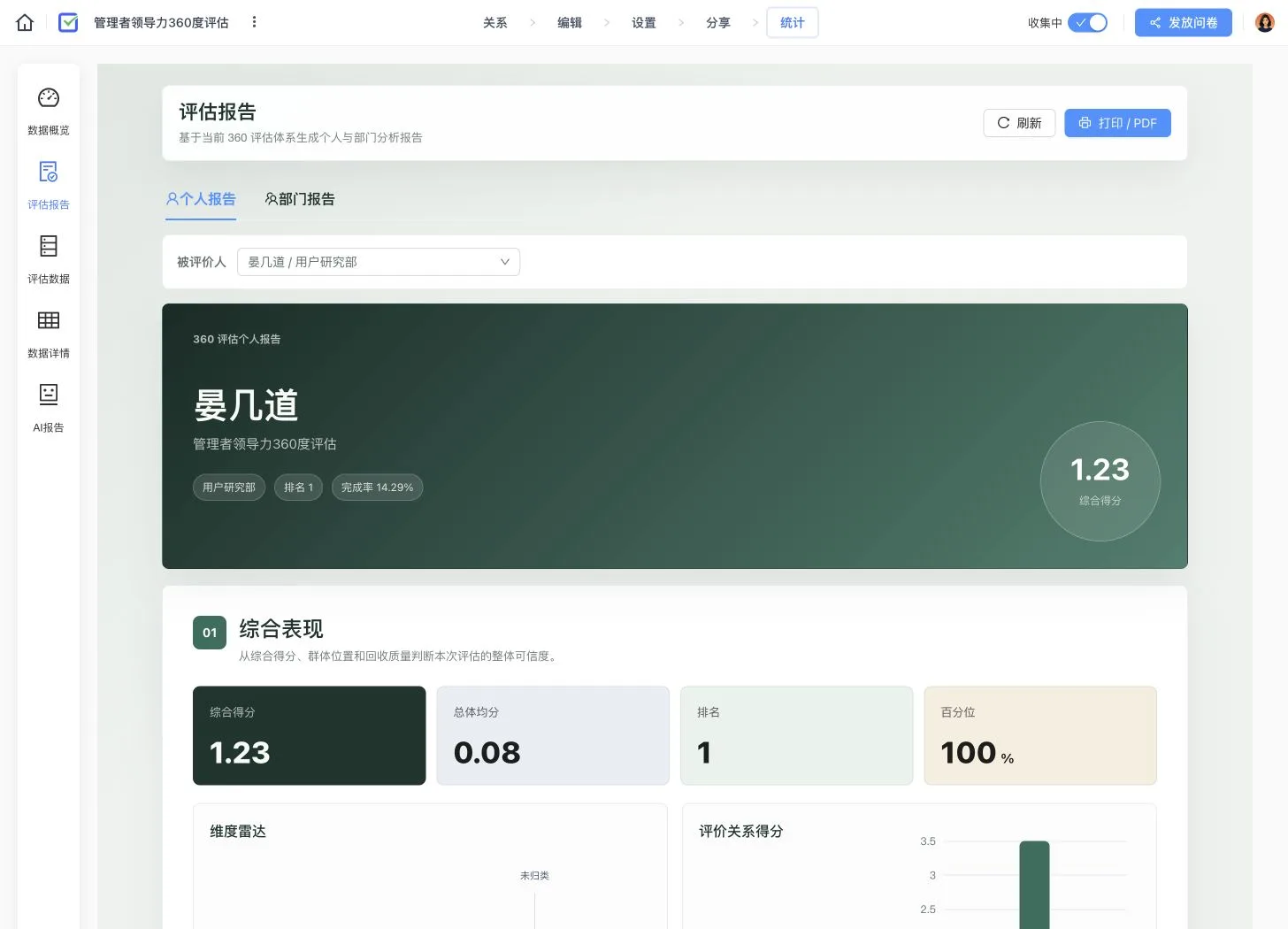Open the three-dot more options menu

click(254, 22)
